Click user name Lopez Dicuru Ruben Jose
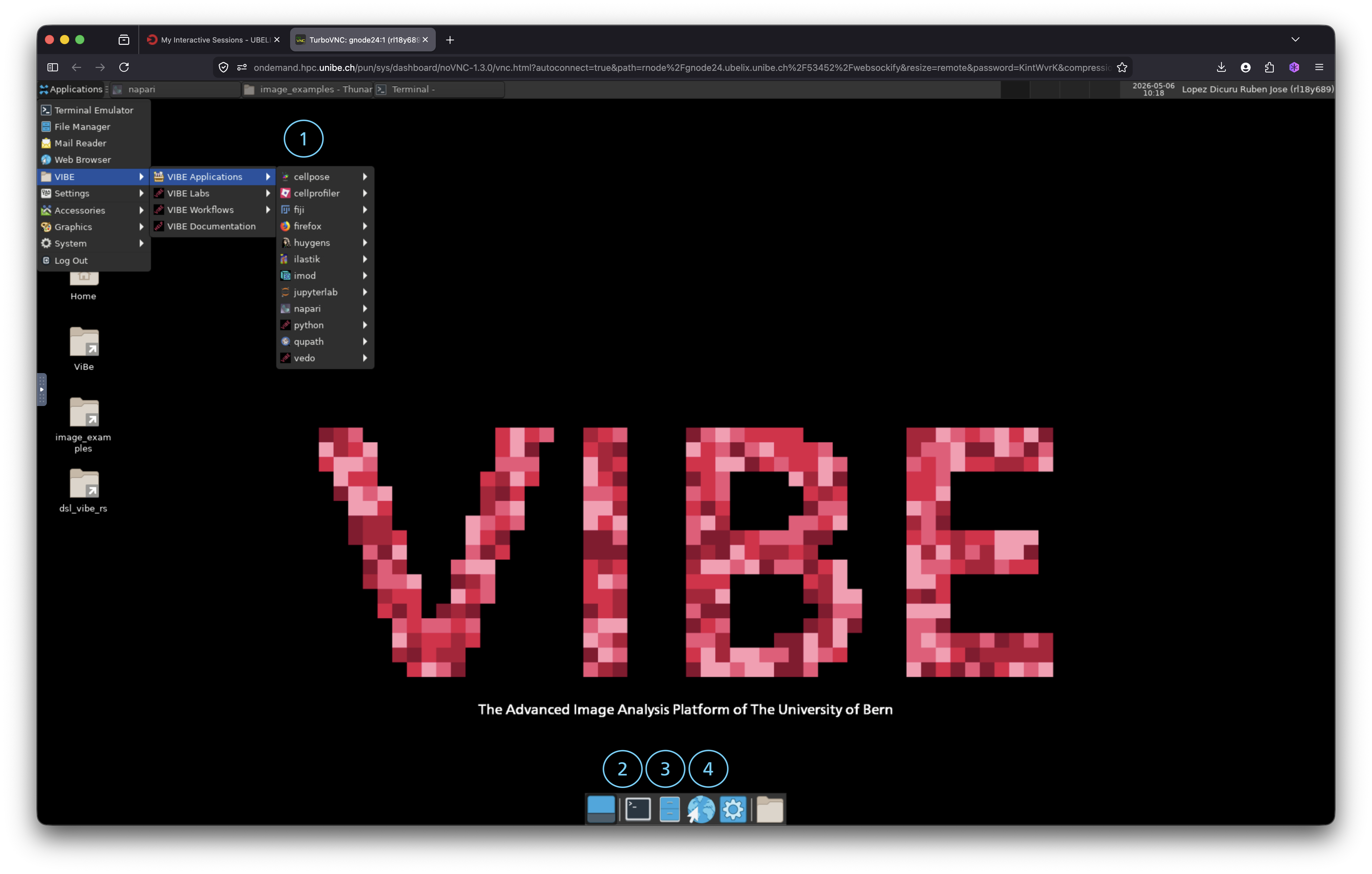This screenshot has height=874, width=1372. pos(1258,89)
